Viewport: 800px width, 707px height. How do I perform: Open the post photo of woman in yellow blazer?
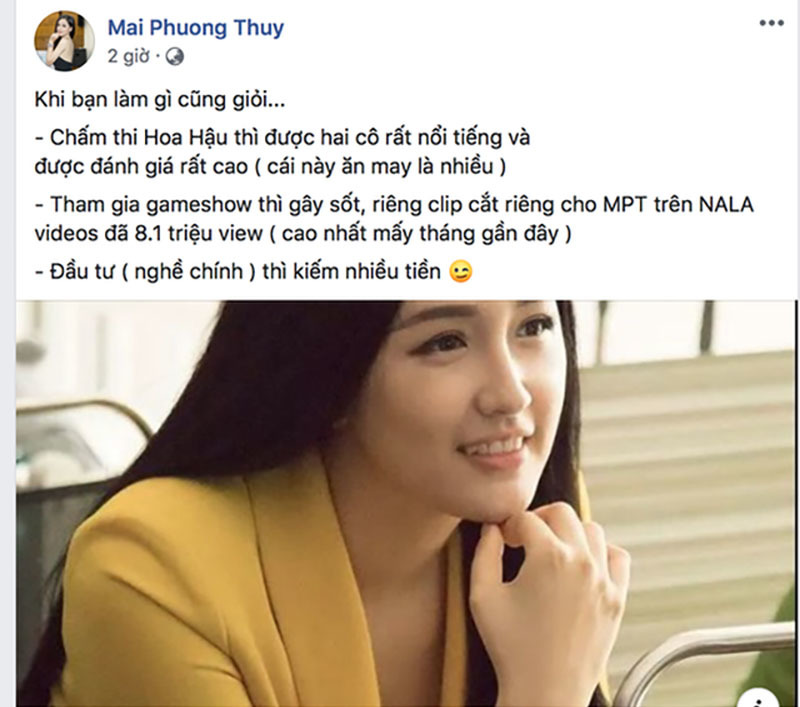[x=406, y=503]
